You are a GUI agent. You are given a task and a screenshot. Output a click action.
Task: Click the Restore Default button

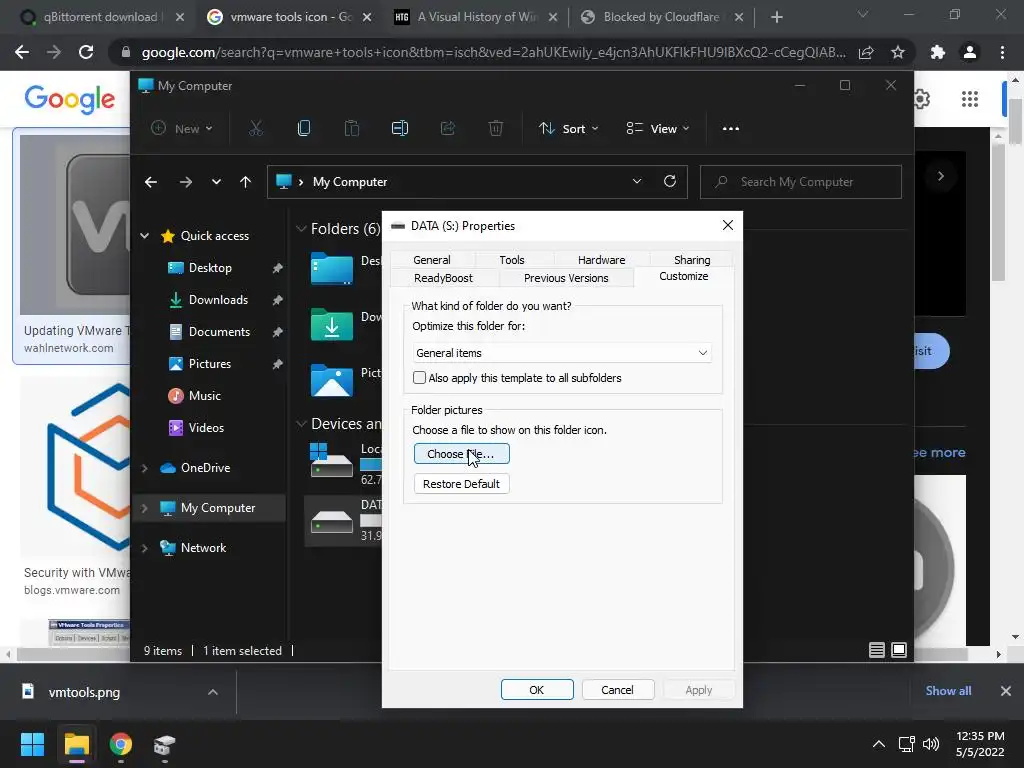point(462,484)
